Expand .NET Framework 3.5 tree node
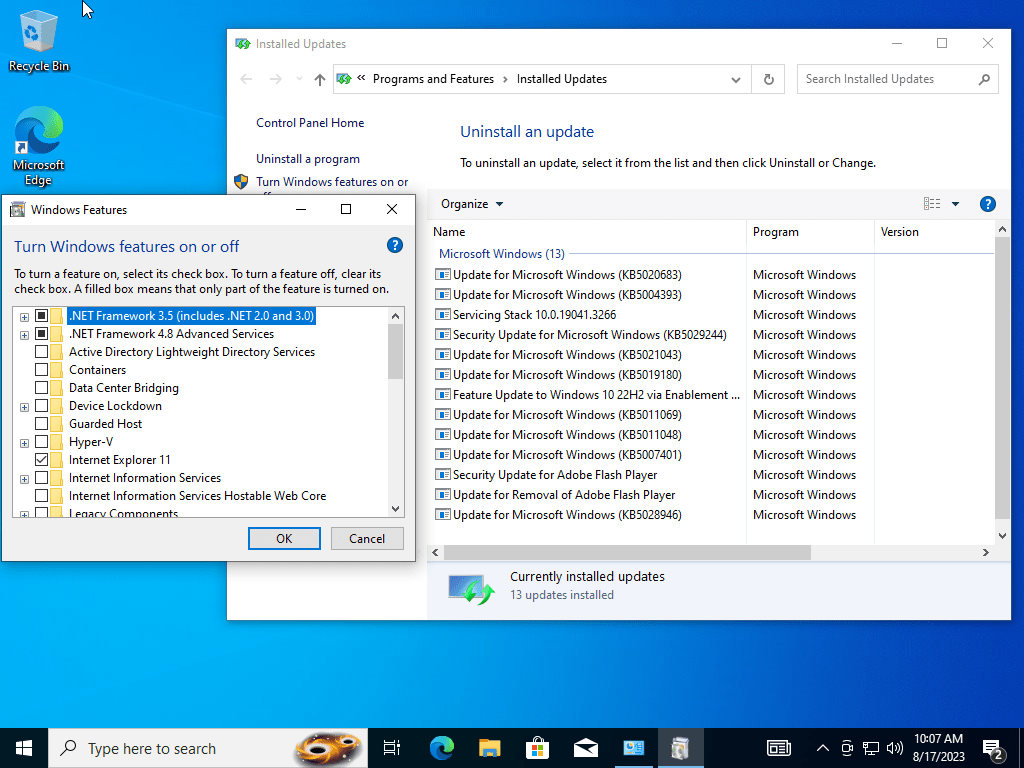The height and width of the screenshot is (768, 1024). (24, 317)
